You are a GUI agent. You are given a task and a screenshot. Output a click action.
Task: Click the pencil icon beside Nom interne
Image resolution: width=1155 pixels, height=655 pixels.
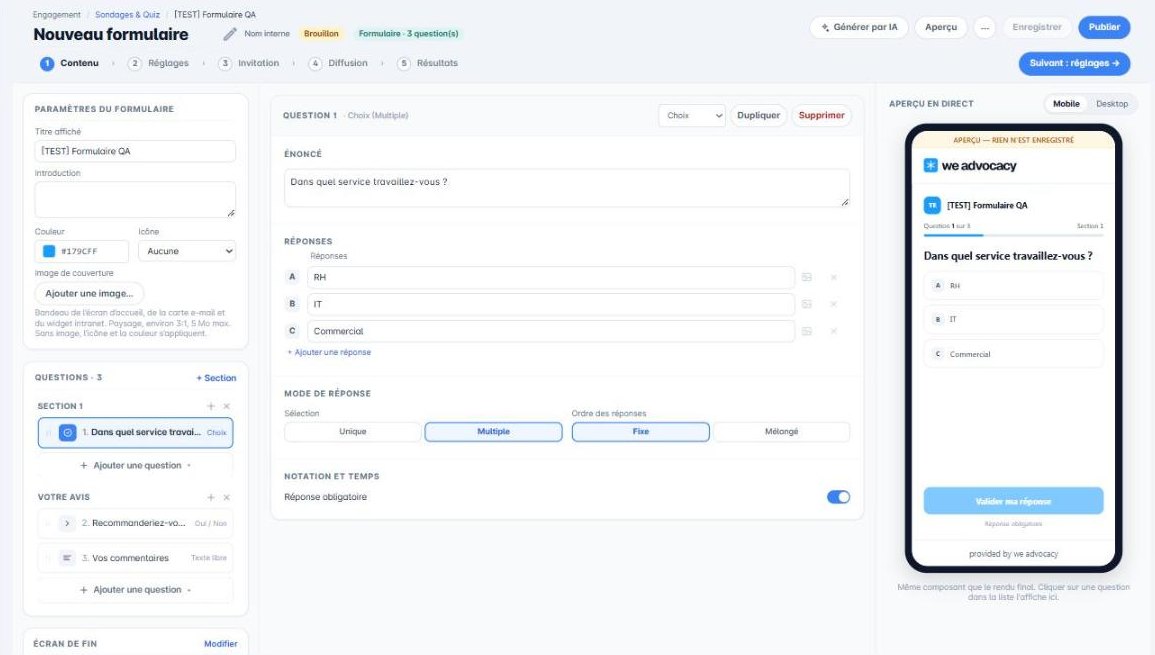click(x=230, y=34)
